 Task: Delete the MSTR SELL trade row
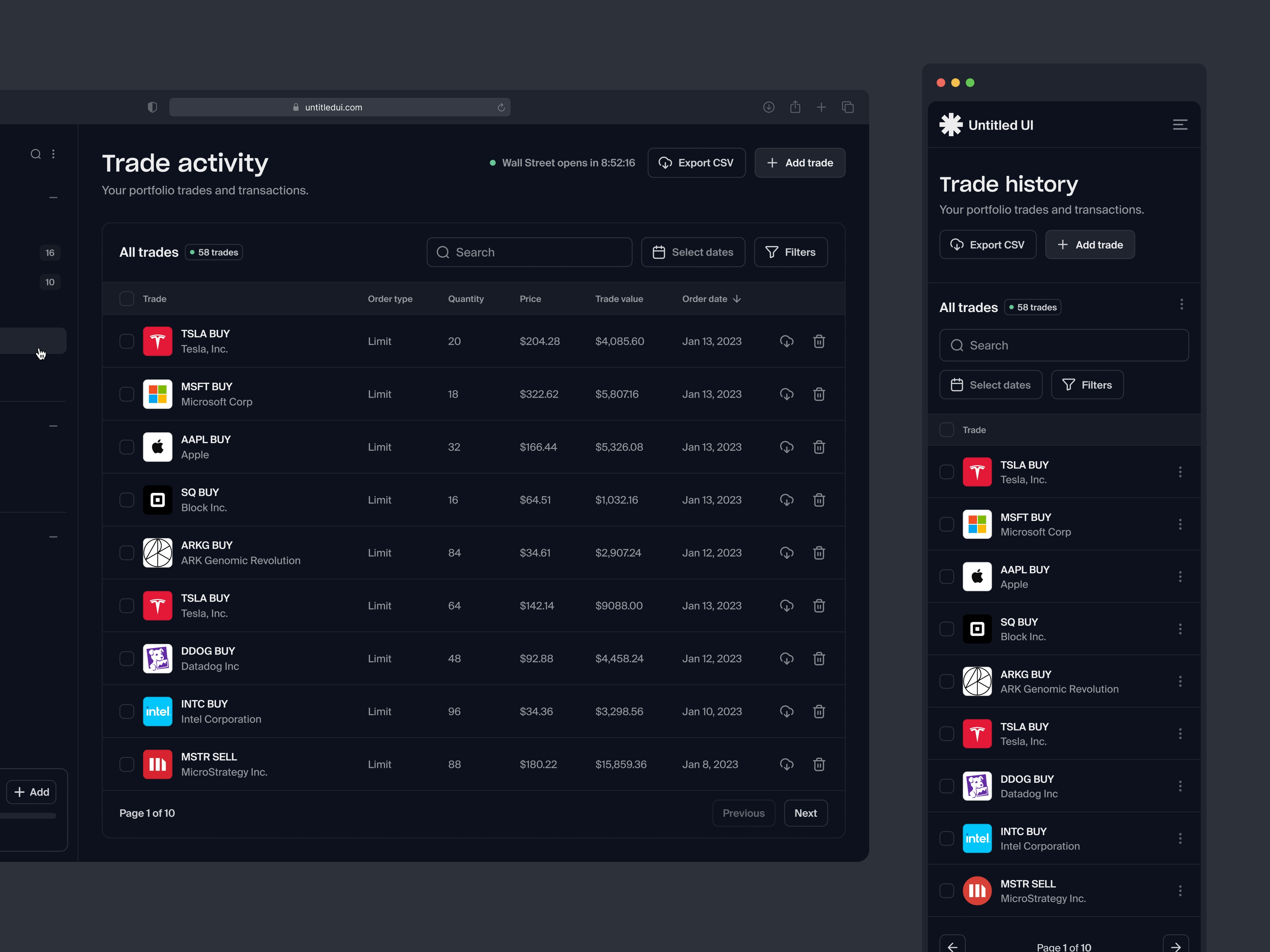[x=819, y=764]
